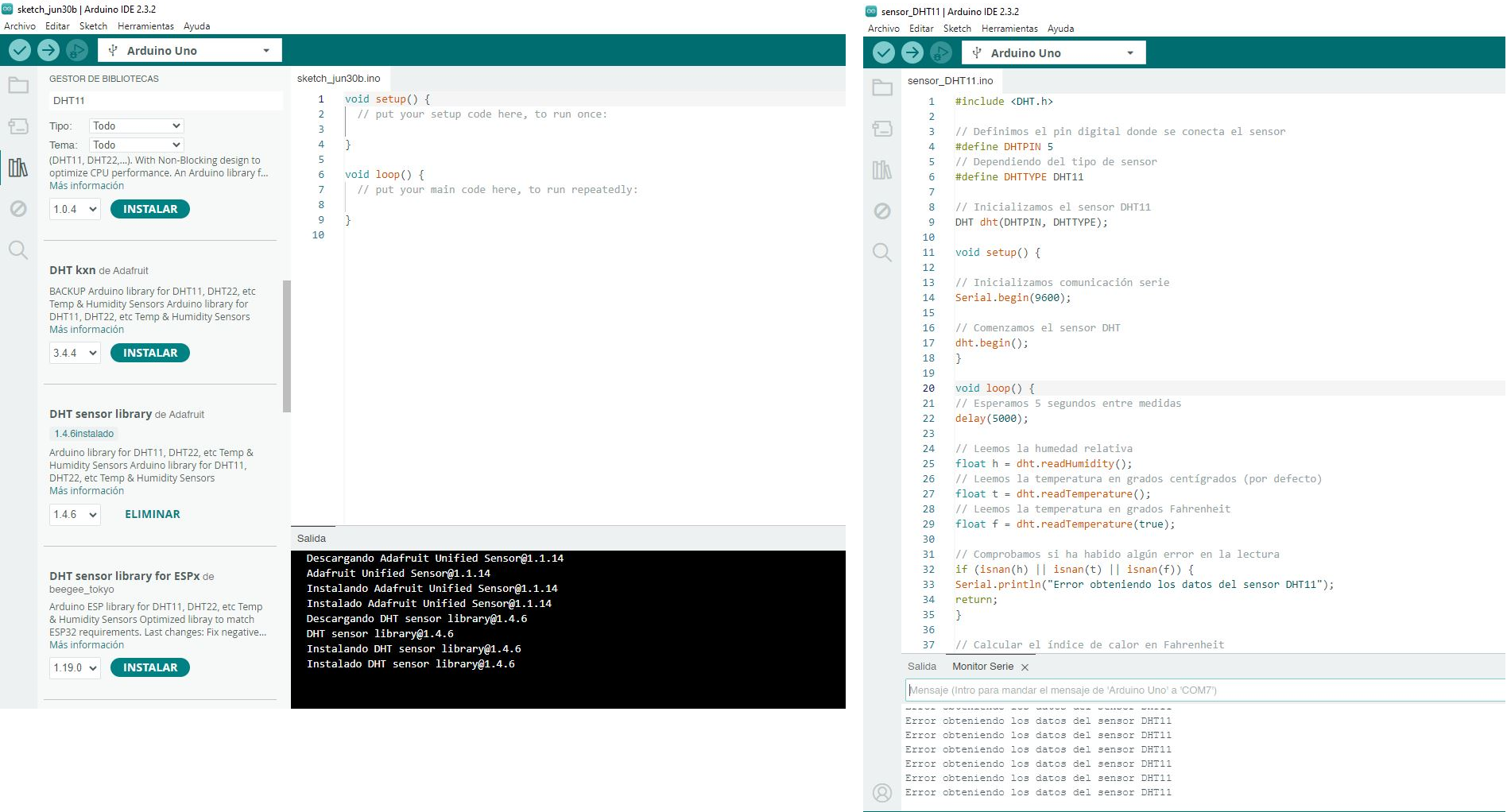Click Upload arrow button in sketch_jun30b window
This screenshot has height=812, width=1507.
(x=48, y=50)
